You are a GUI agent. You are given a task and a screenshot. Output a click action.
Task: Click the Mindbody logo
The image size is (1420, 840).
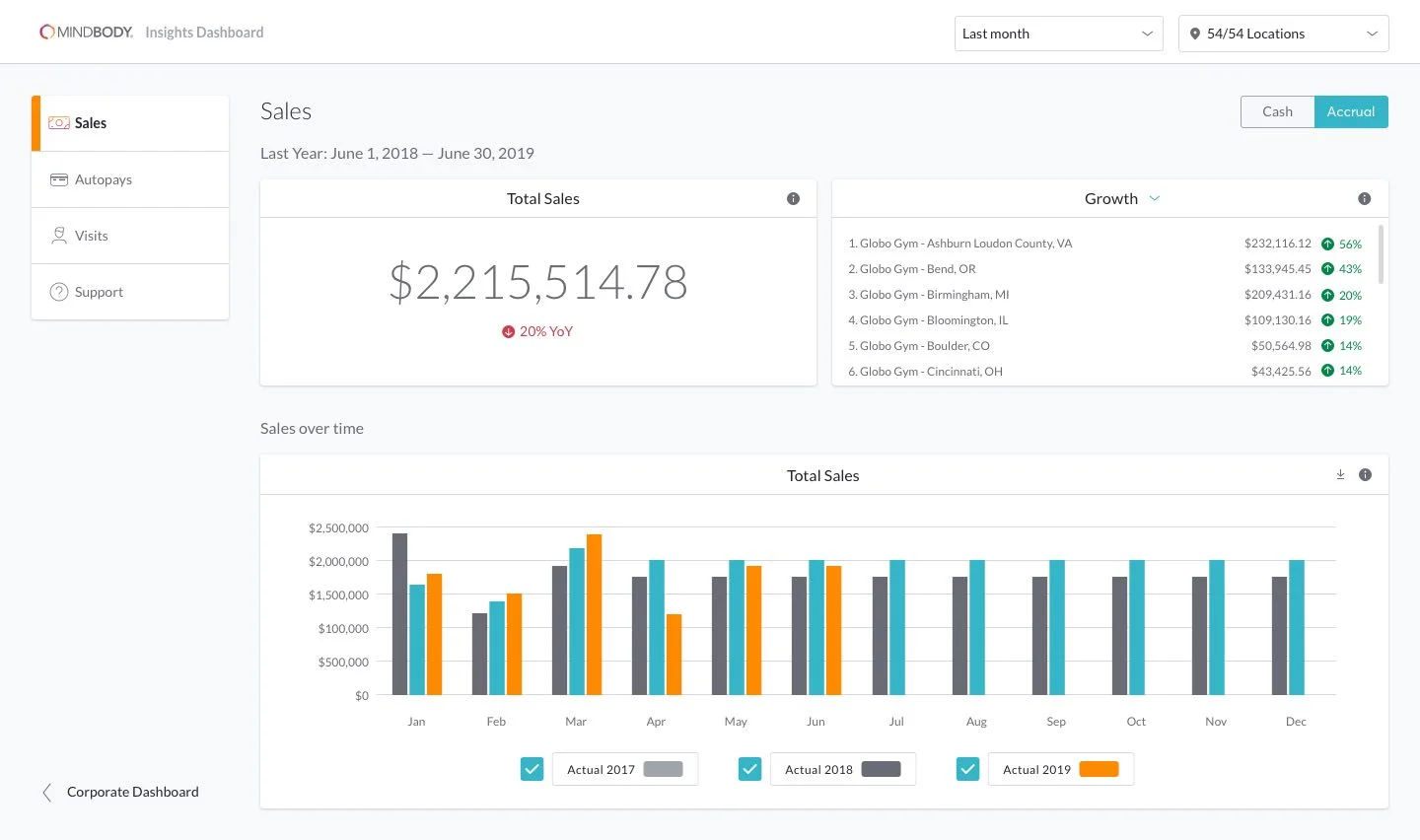point(86,33)
